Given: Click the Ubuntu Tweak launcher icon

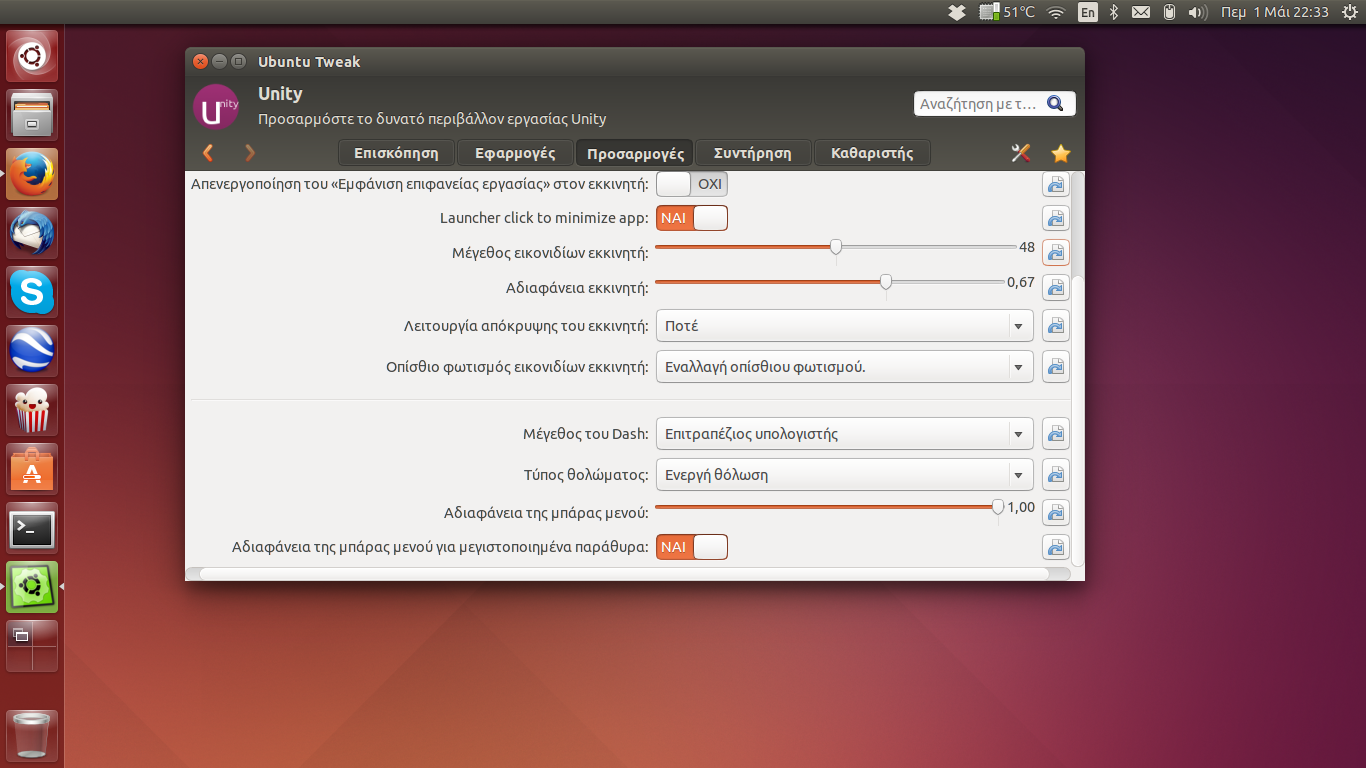Looking at the screenshot, I should (x=33, y=587).
